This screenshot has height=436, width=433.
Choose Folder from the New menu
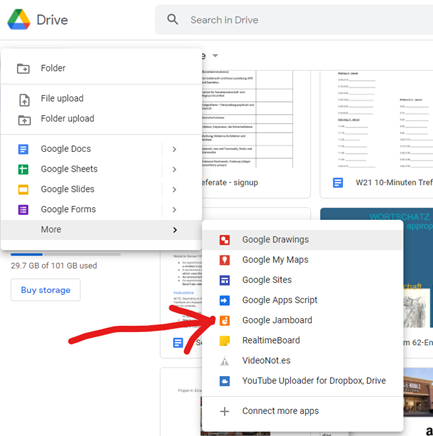[x=101, y=68]
